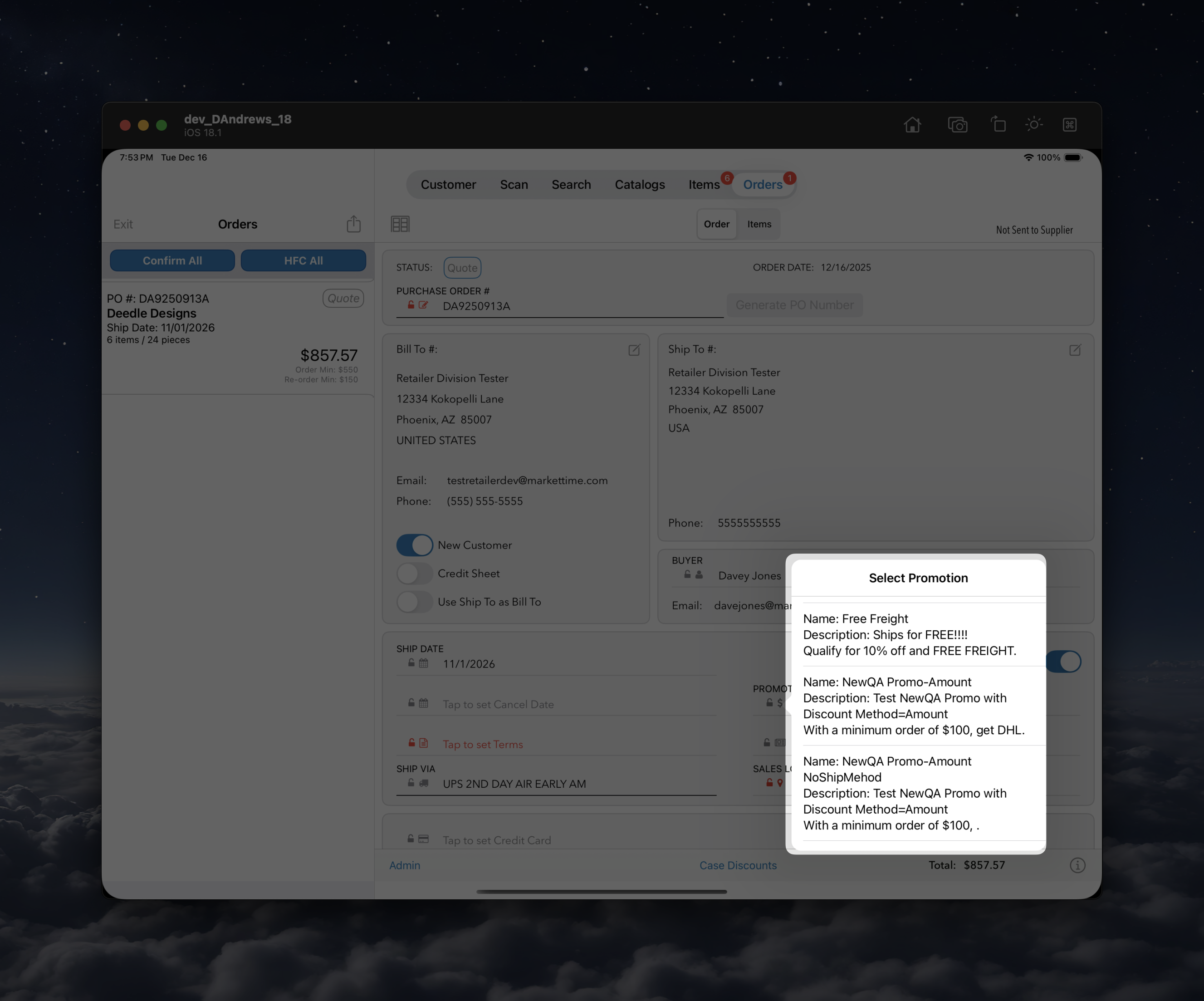
Task: Tap to set Cancel Date field
Action: coord(498,704)
